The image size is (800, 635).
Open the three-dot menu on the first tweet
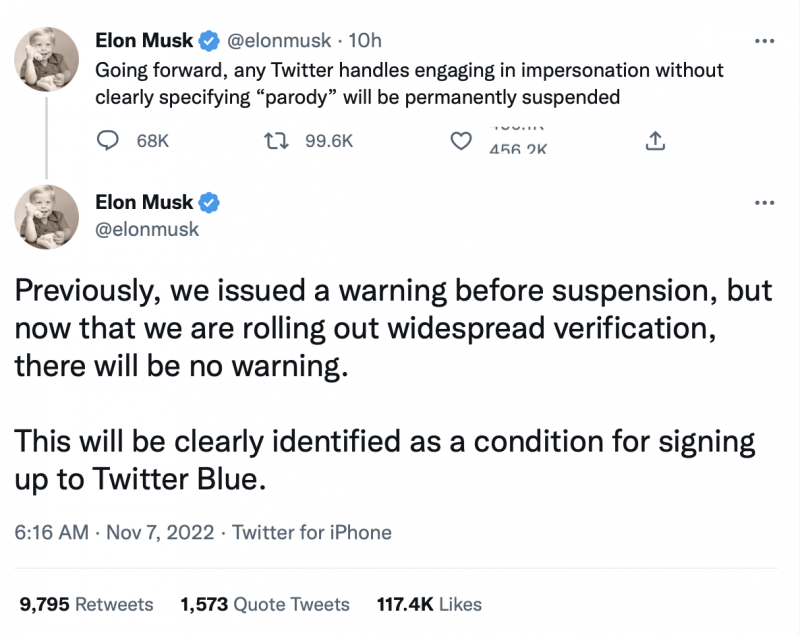tap(764, 41)
